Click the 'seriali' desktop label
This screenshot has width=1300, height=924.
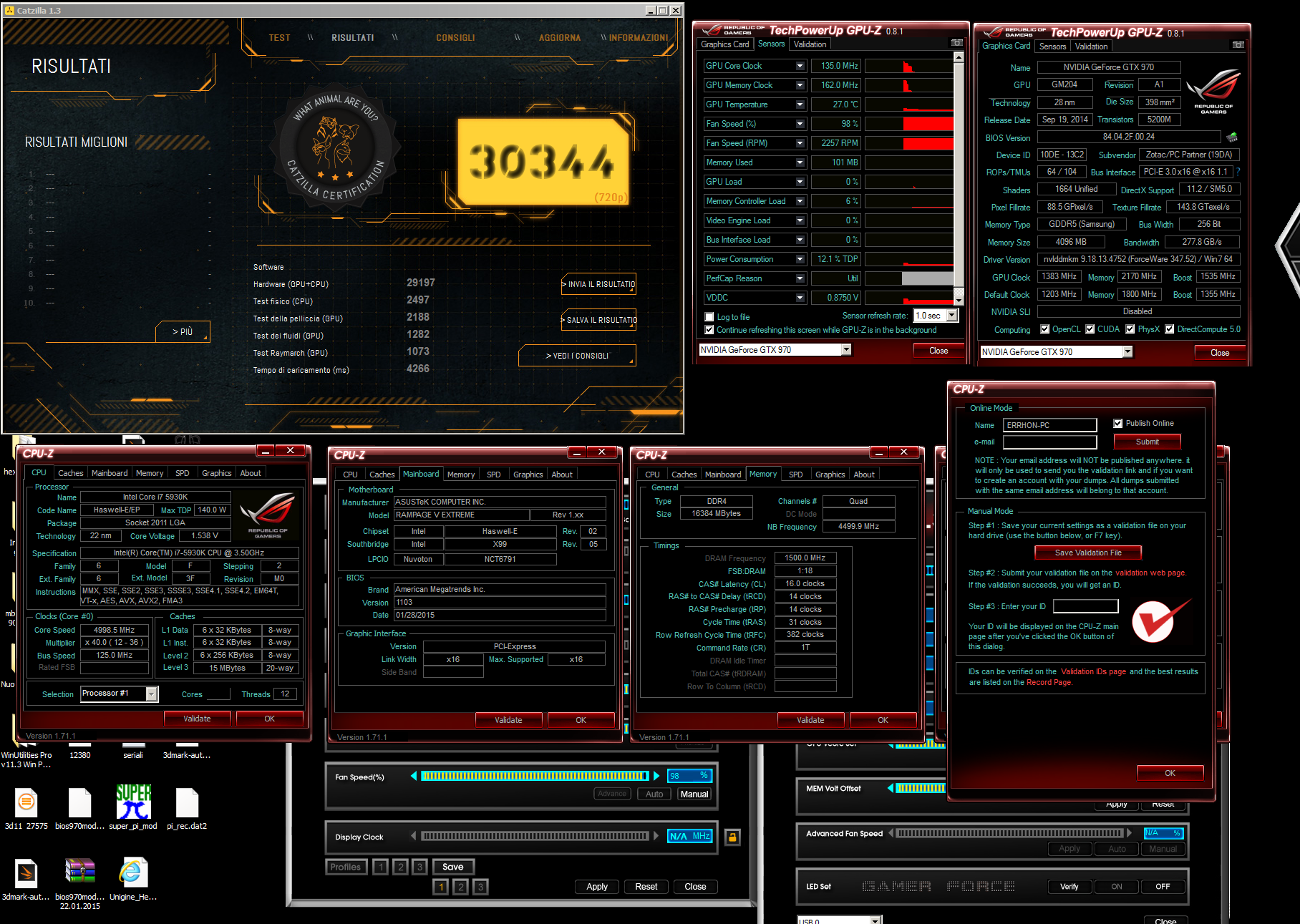133,755
